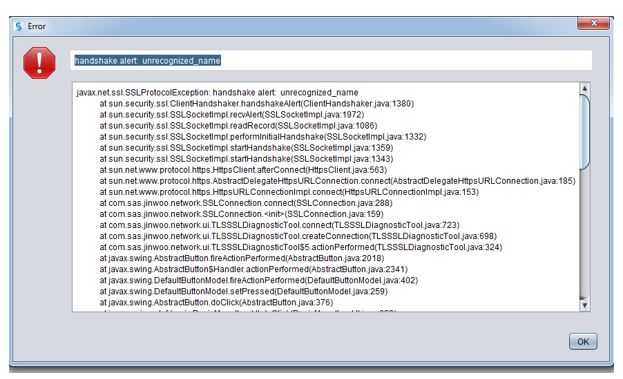
Task: Click the Error title text
Action: click(36, 26)
